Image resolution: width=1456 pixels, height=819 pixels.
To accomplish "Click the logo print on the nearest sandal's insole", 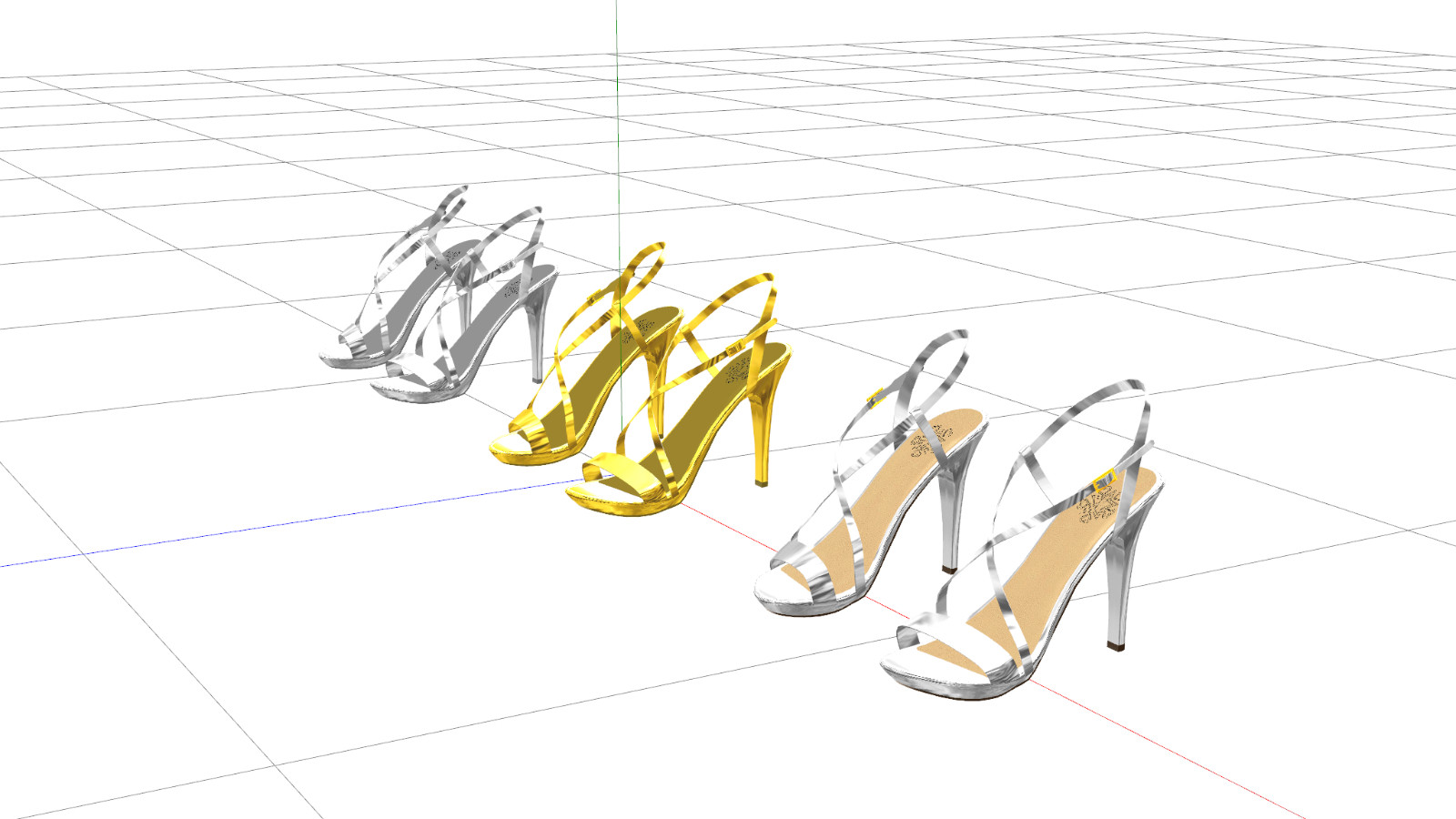I will [1097, 508].
